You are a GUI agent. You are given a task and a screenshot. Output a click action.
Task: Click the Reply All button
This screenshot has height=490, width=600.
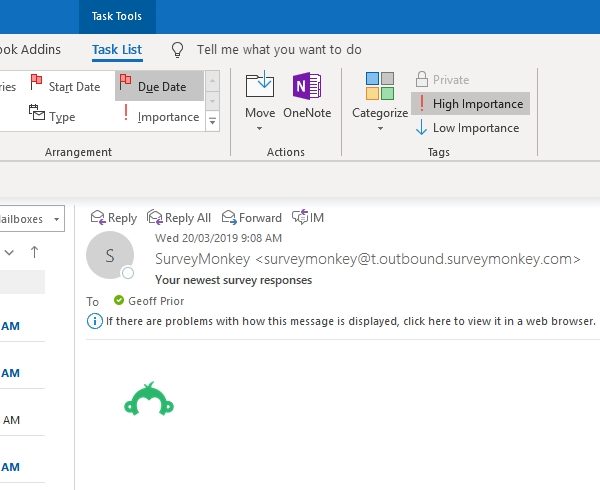(179, 218)
